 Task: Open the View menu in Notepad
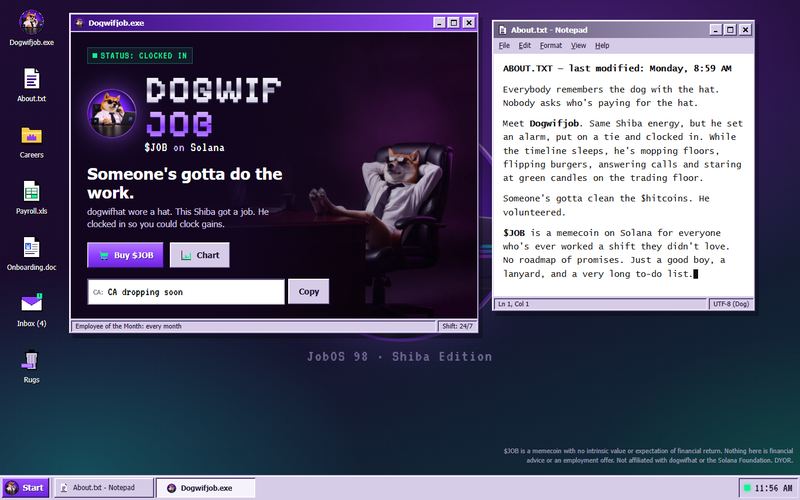(x=578, y=45)
